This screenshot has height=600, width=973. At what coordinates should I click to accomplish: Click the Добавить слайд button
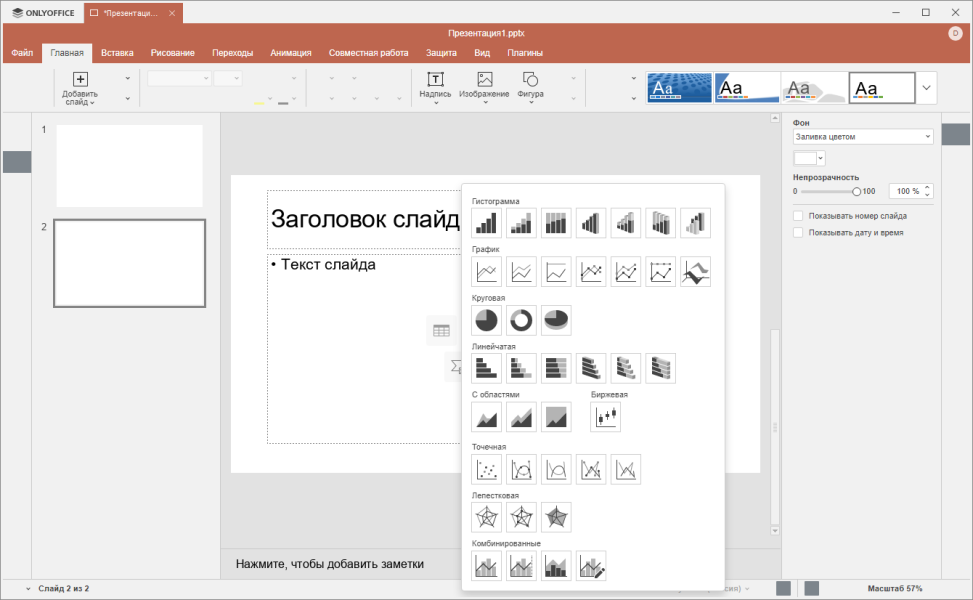click(80, 87)
